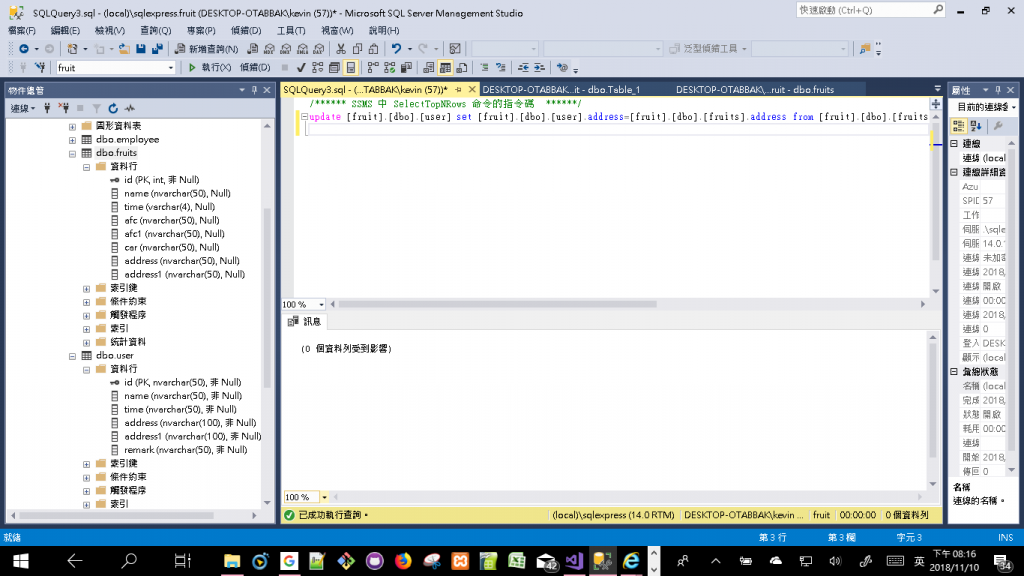Open Windows Start menu
1024x576 pixels.
pos(20,561)
